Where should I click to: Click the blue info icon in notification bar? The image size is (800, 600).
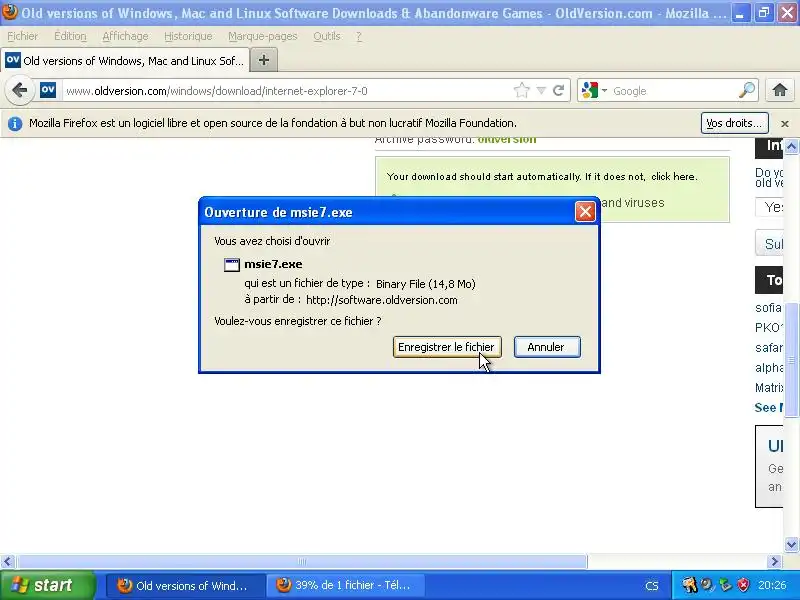15,123
